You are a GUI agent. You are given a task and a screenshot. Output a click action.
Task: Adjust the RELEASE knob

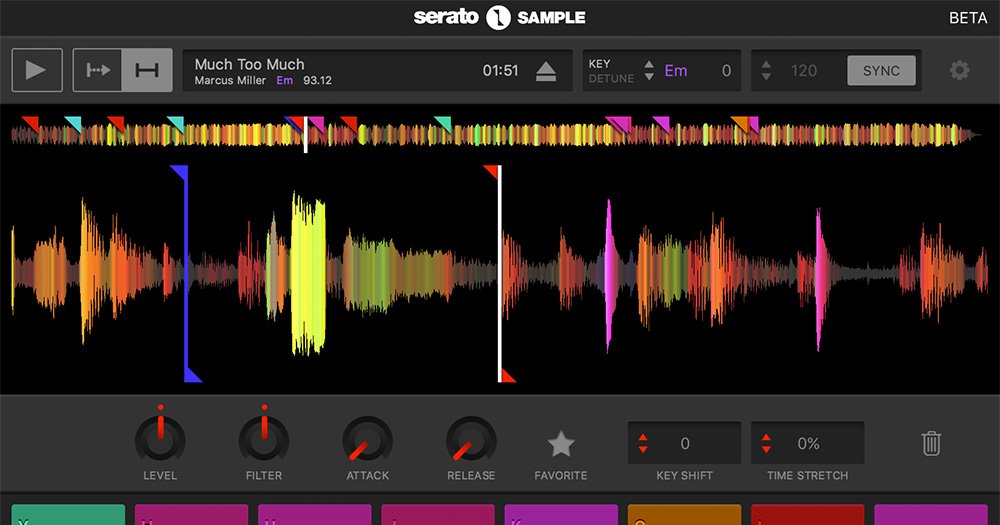point(471,439)
